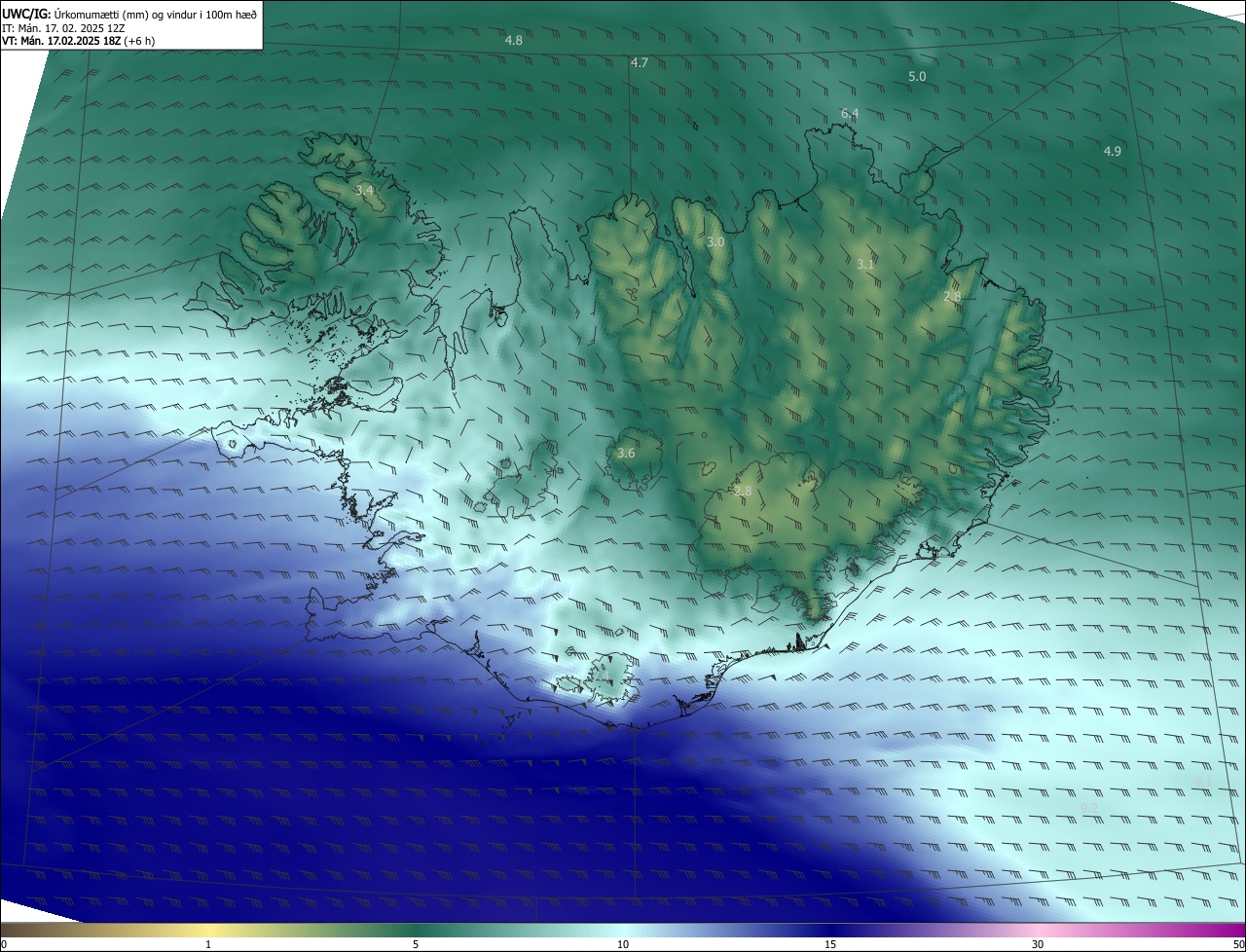This screenshot has width=1246, height=952.
Task: Click the "Úrkomumætti (mm) og vindur" heading text
Action: (126, 14)
